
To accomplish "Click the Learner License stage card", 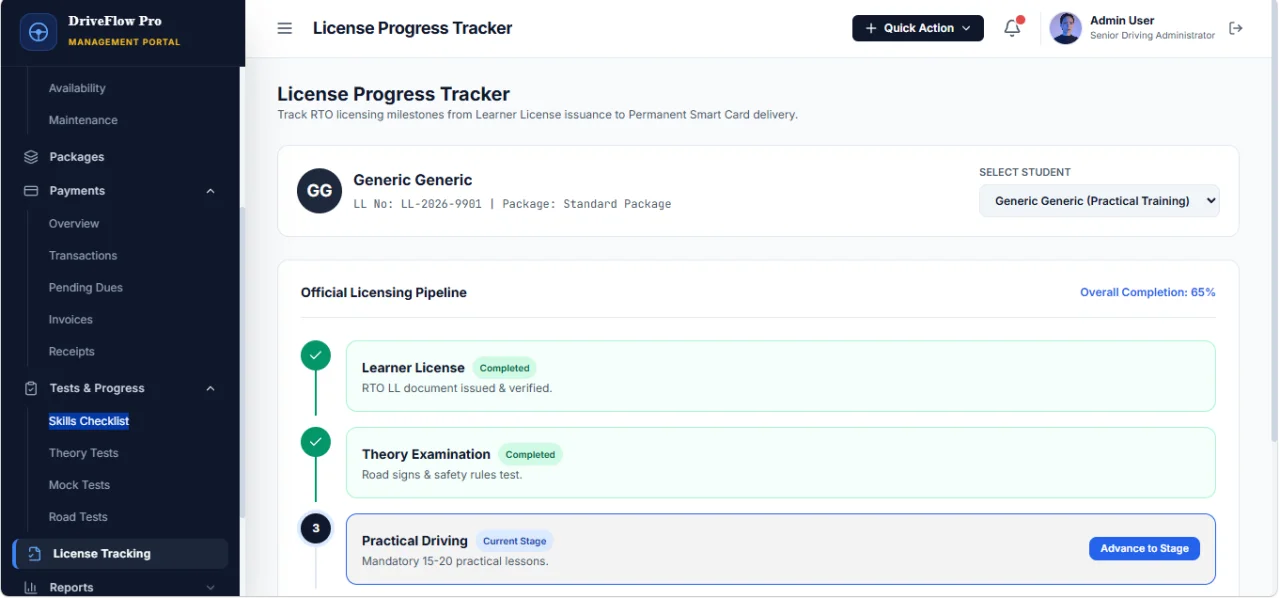I will [781, 376].
